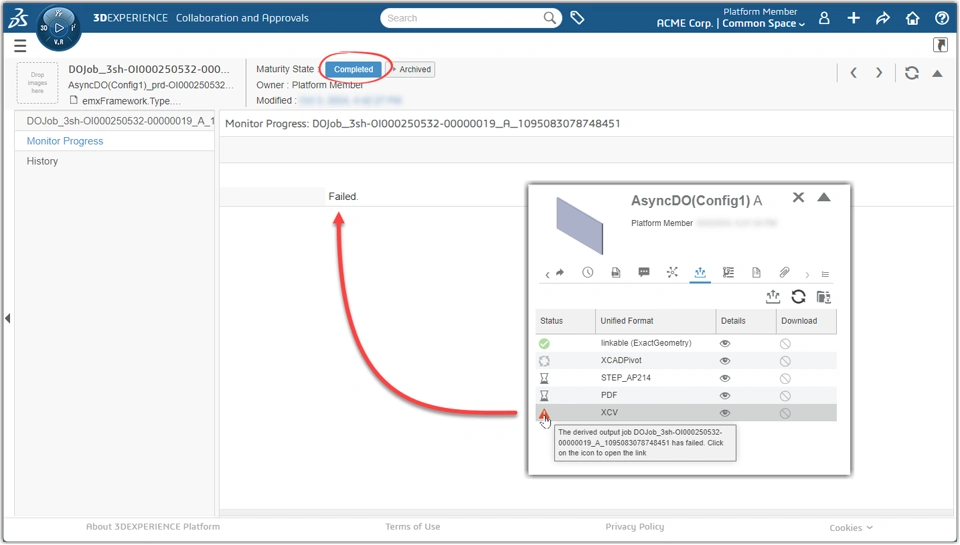Open Terms of Use link
This screenshot has width=960, height=545.
click(413, 527)
